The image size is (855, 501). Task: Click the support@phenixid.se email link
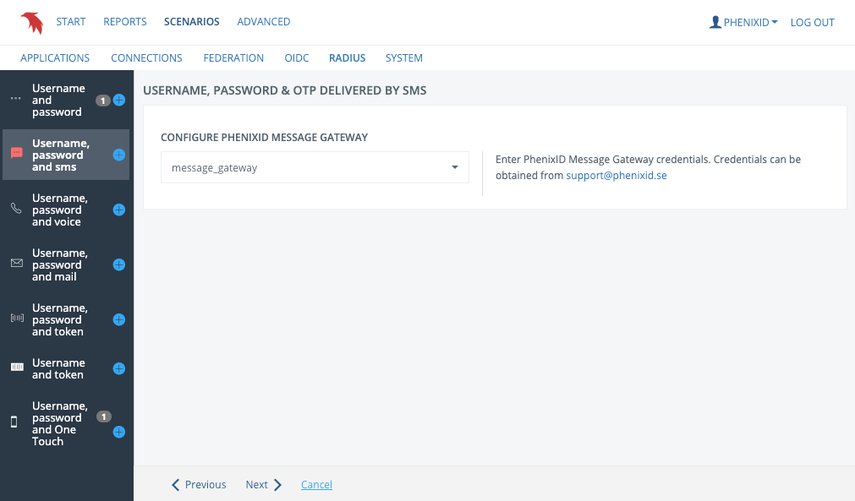tap(616, 176)
